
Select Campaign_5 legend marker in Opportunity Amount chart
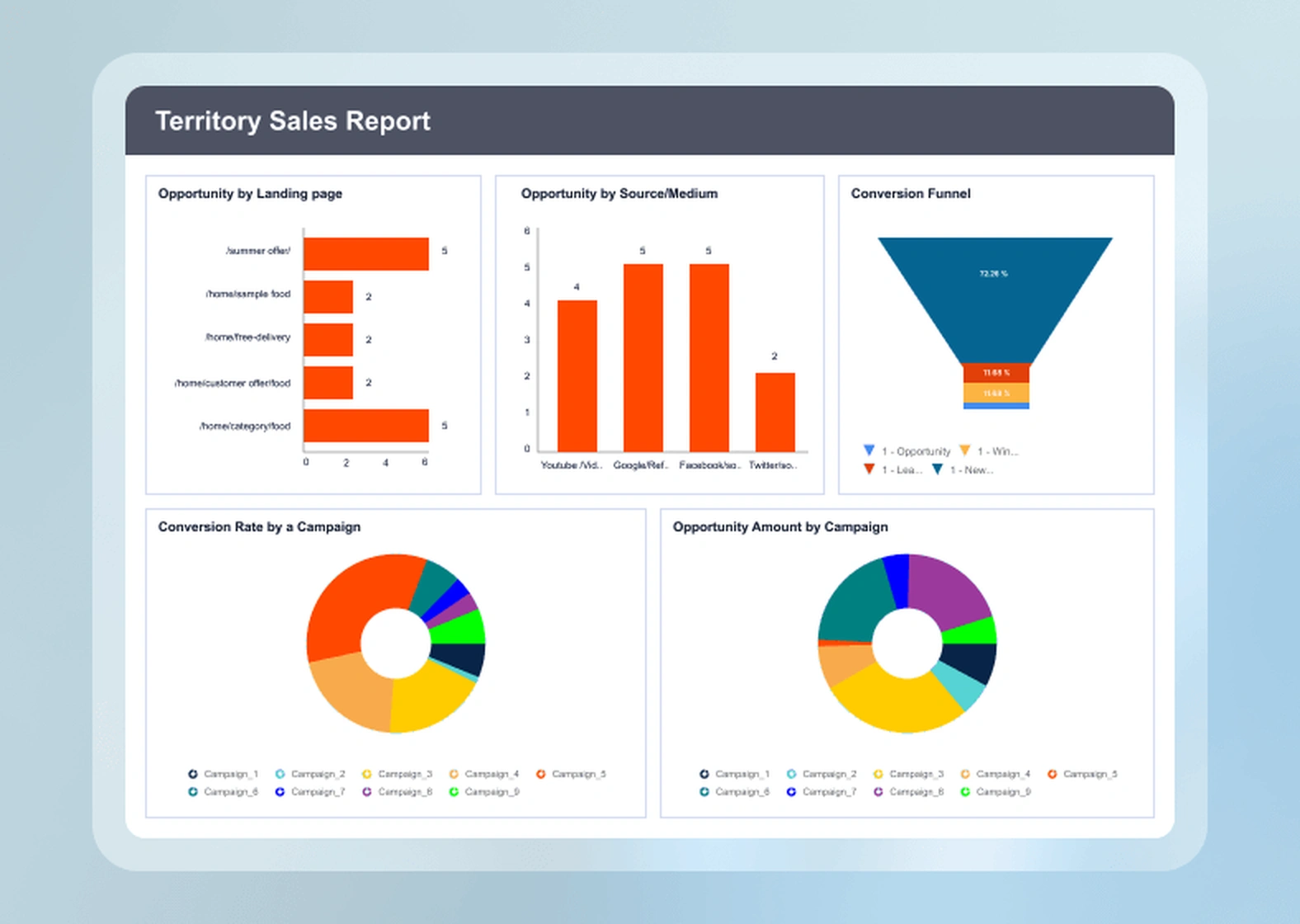[1053, 774]
